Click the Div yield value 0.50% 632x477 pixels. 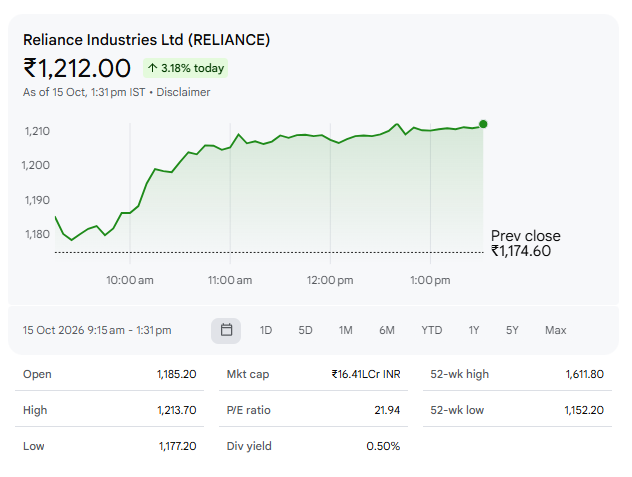point(383,446)
